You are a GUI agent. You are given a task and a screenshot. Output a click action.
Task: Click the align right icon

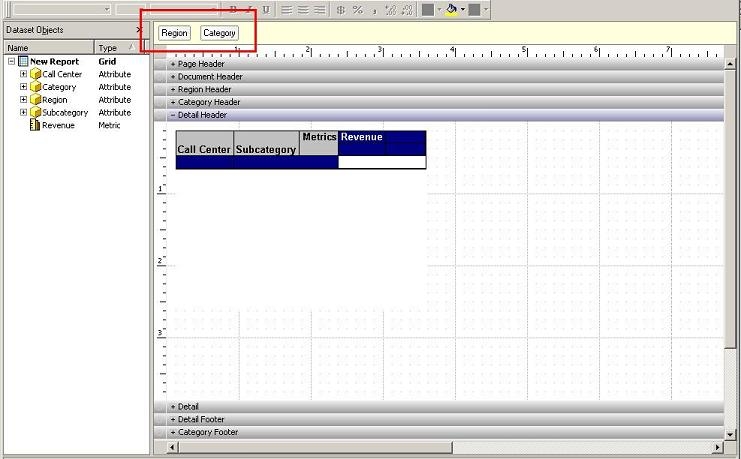[320, 9]
